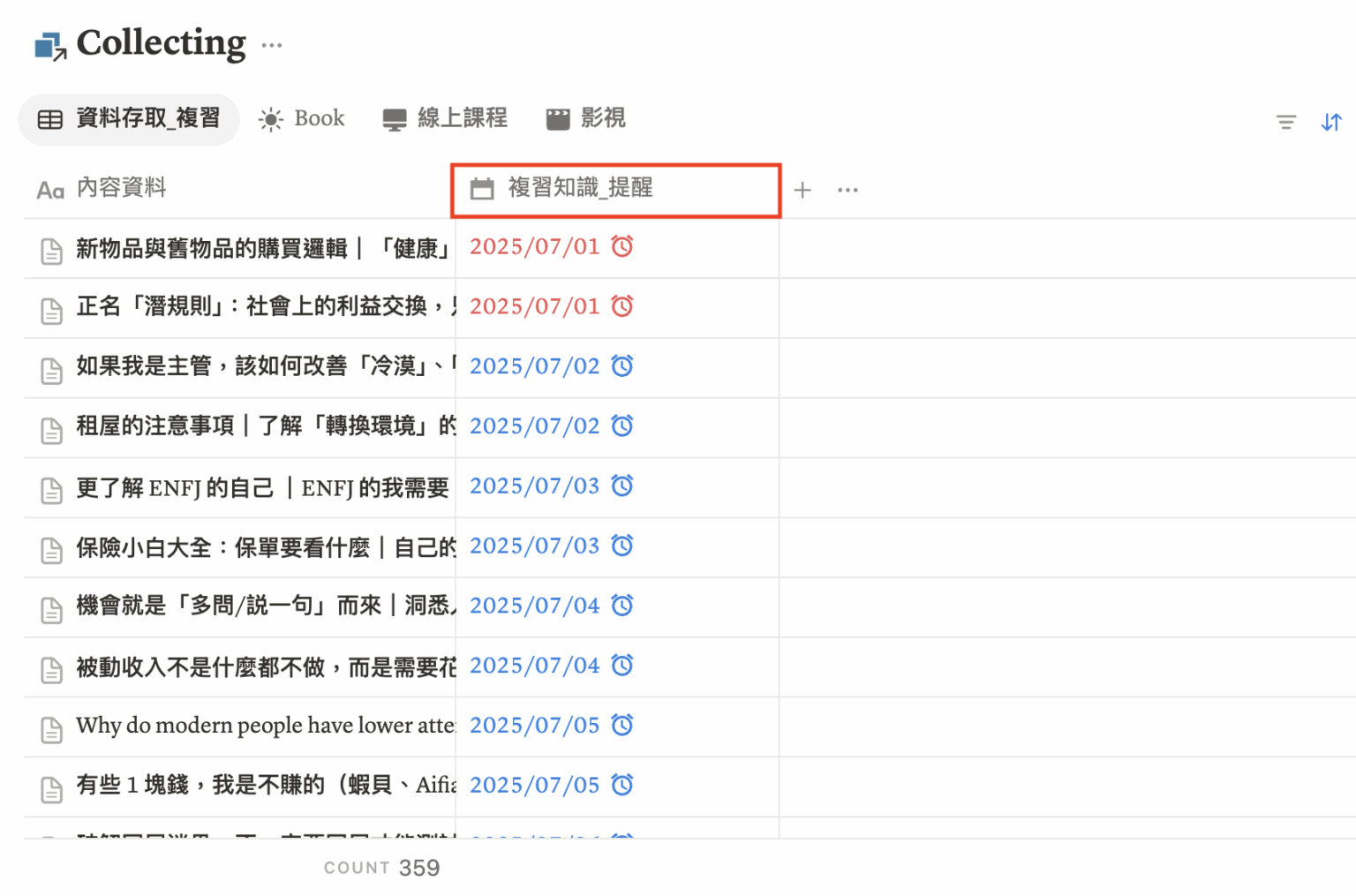This screenshot has height=896, width=1356.
Task: Select the table icon beside 資料存取_複習
Action: (x=50, y=119)
